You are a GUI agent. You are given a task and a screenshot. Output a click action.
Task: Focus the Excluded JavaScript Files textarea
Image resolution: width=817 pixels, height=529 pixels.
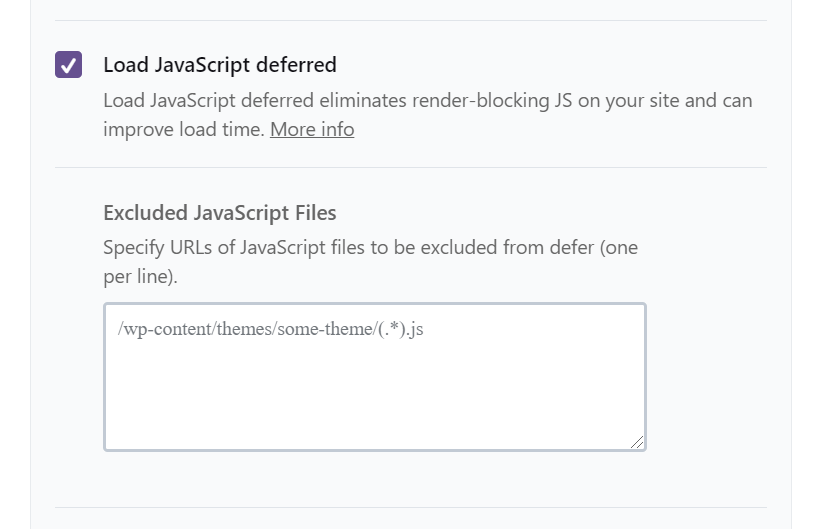374,376
